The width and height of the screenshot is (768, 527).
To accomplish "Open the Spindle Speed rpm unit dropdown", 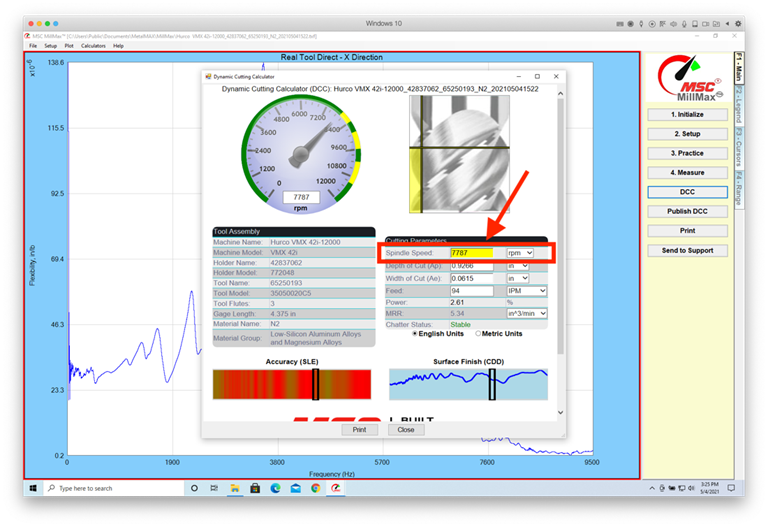I will pyautogui.click(x=520, y=253).
